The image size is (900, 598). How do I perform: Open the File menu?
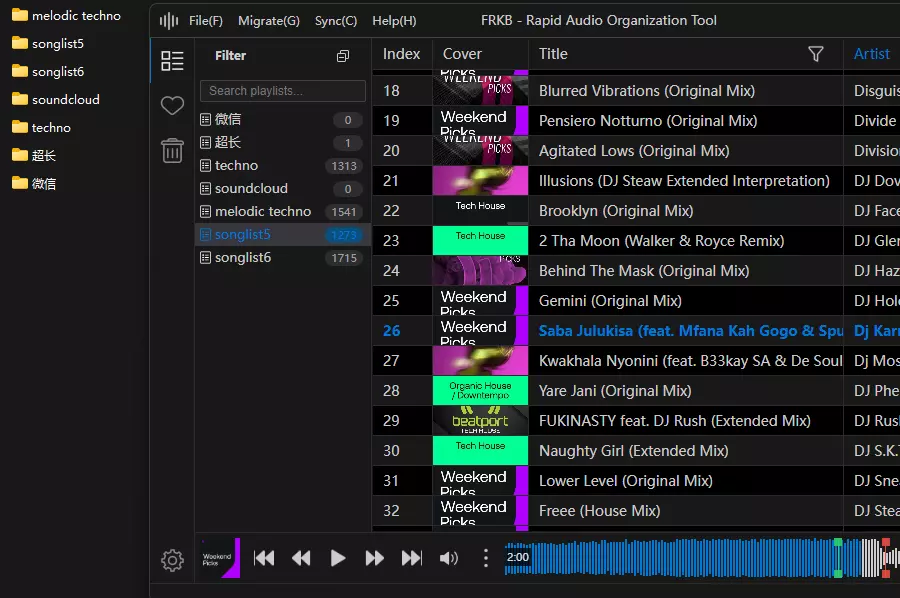click(x=204, y=20)
